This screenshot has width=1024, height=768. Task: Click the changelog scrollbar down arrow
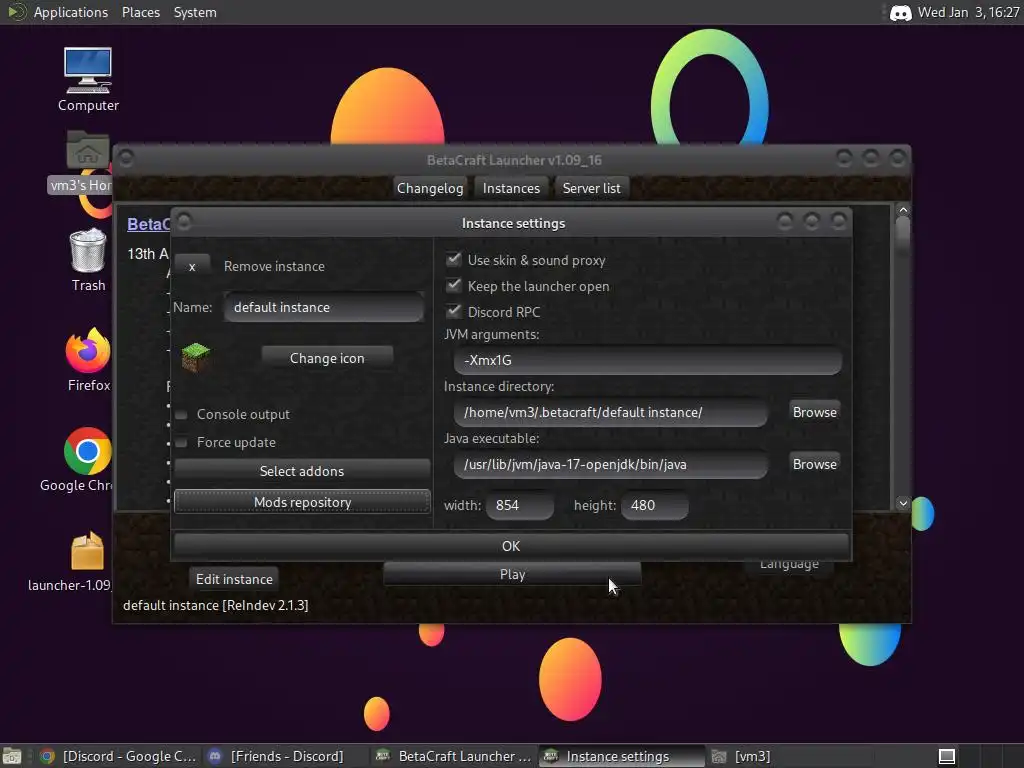tap(903, 503)
